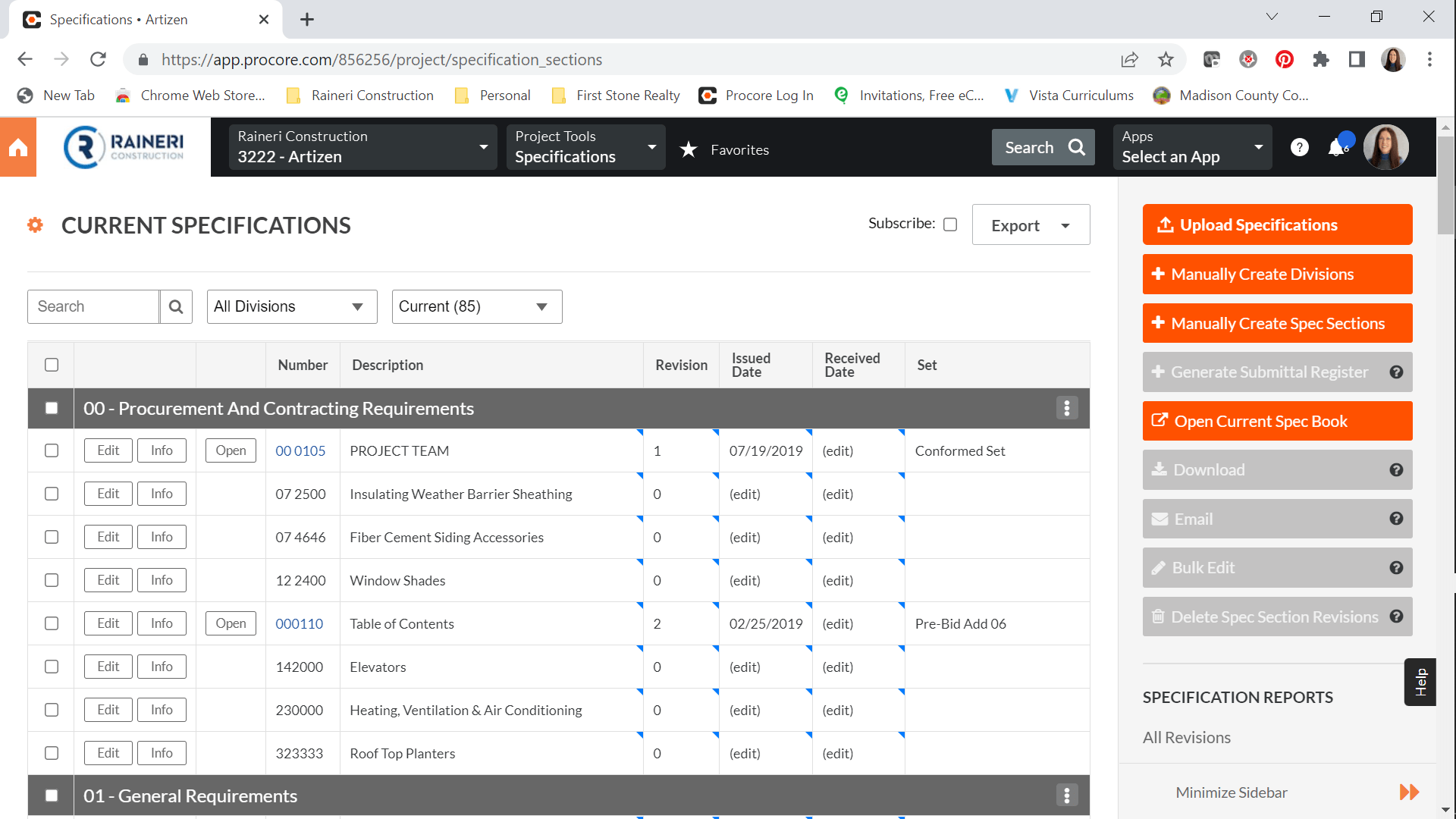Click the Favorites star icon
The image size is (1456, 819).
689,149
